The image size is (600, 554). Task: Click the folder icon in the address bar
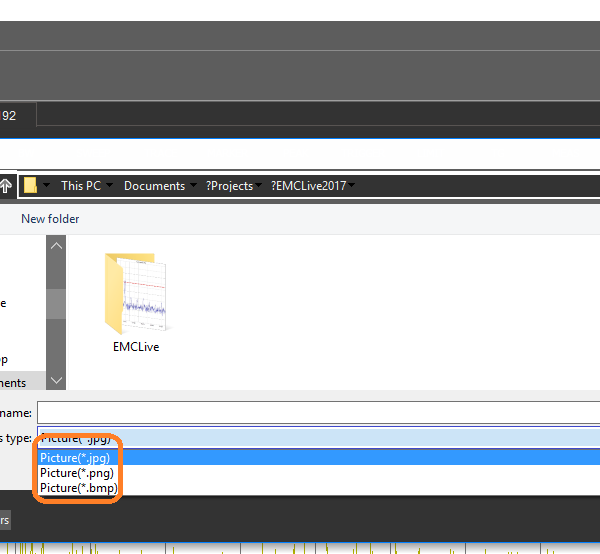pos(31,186)
